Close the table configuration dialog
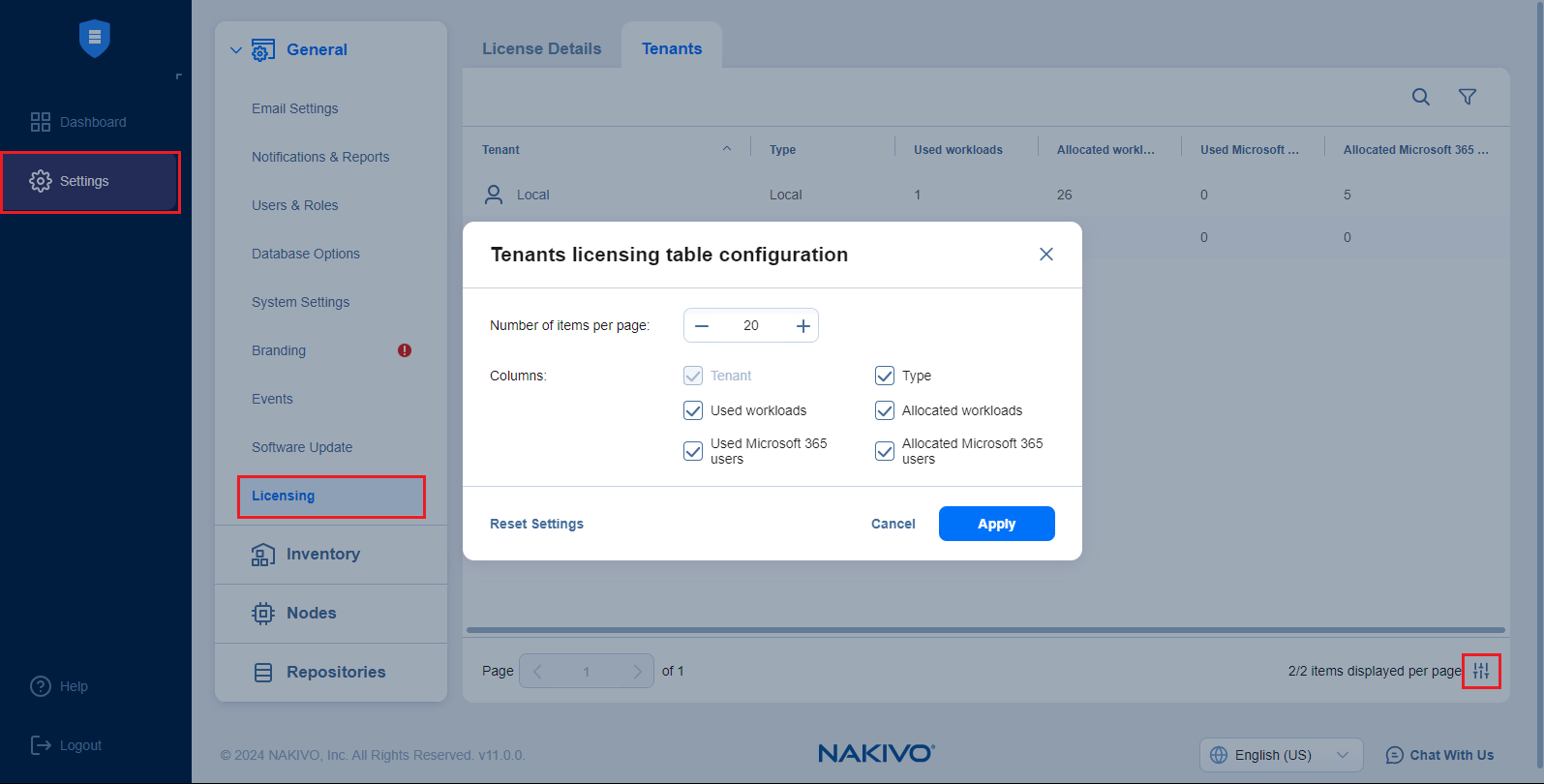This screenshot has height=784, width=1544. [1045, 255]
